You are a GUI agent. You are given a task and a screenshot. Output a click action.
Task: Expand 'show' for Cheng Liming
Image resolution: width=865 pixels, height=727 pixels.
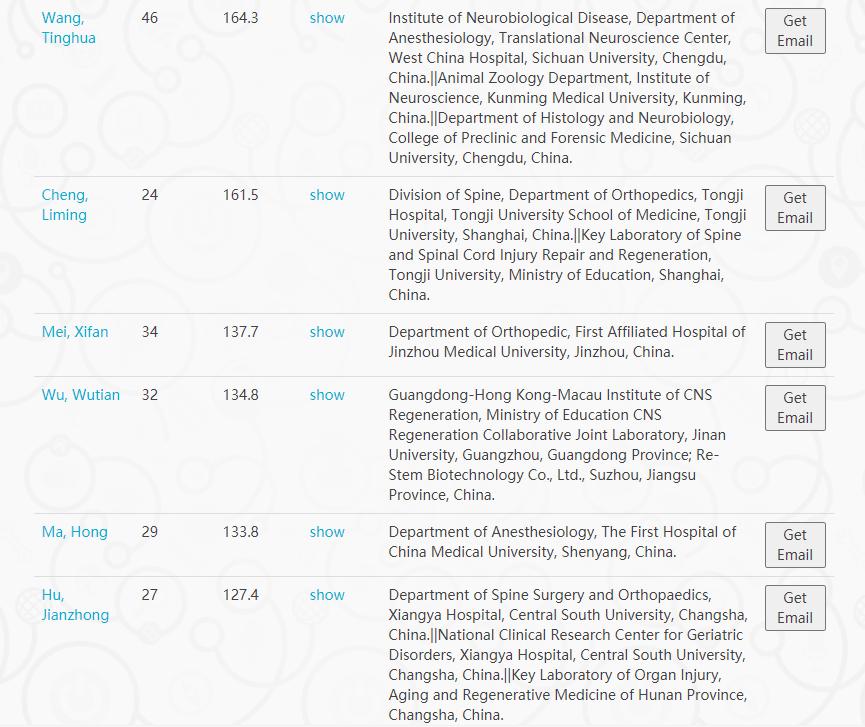327,195
